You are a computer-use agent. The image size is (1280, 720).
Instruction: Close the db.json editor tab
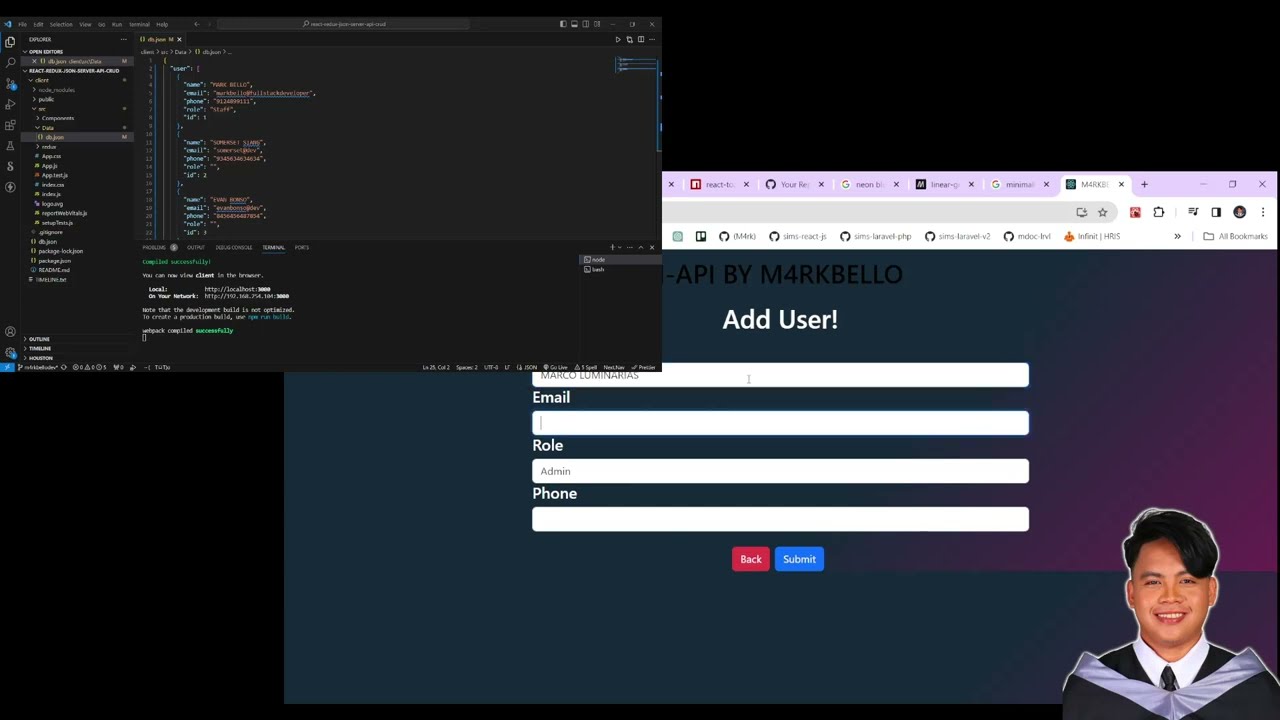[x=179, y=39]
